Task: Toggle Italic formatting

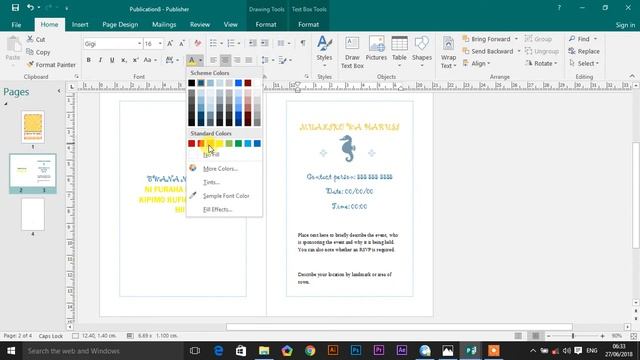Action: (x=100, y=60)
